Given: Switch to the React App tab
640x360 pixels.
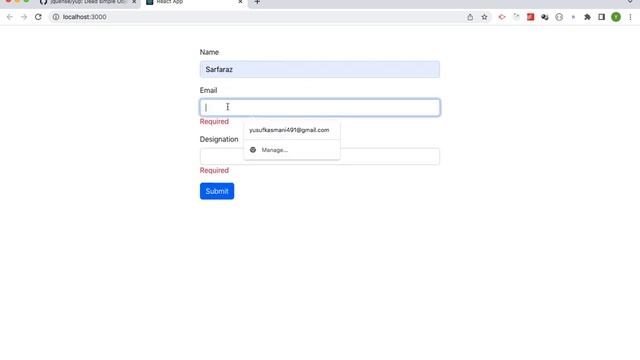Looking at the screenshot, I should (194, 2).
